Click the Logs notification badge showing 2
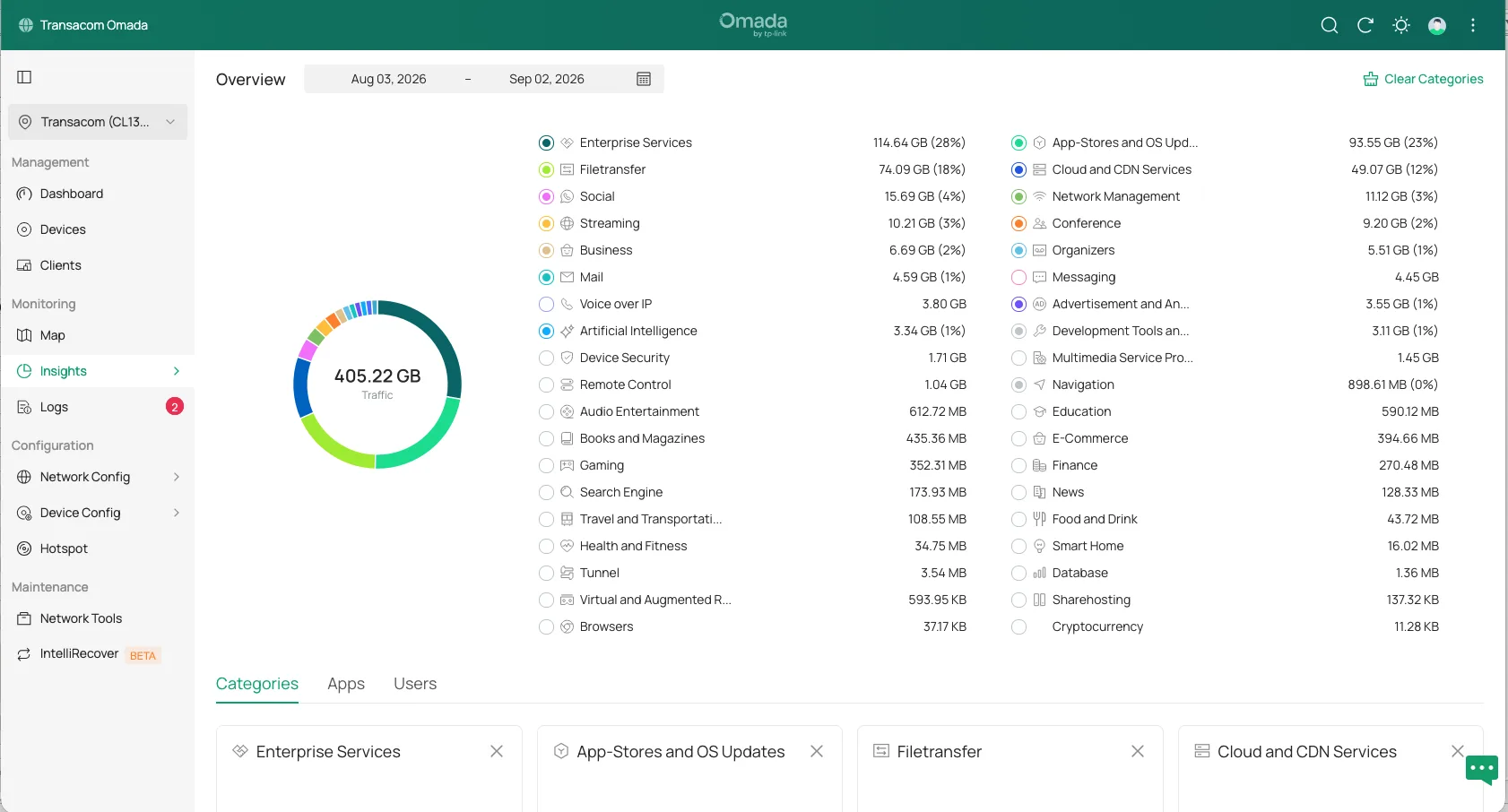Image resolution: width=1508 pixels, height=812 pixels. pos(175,407)
